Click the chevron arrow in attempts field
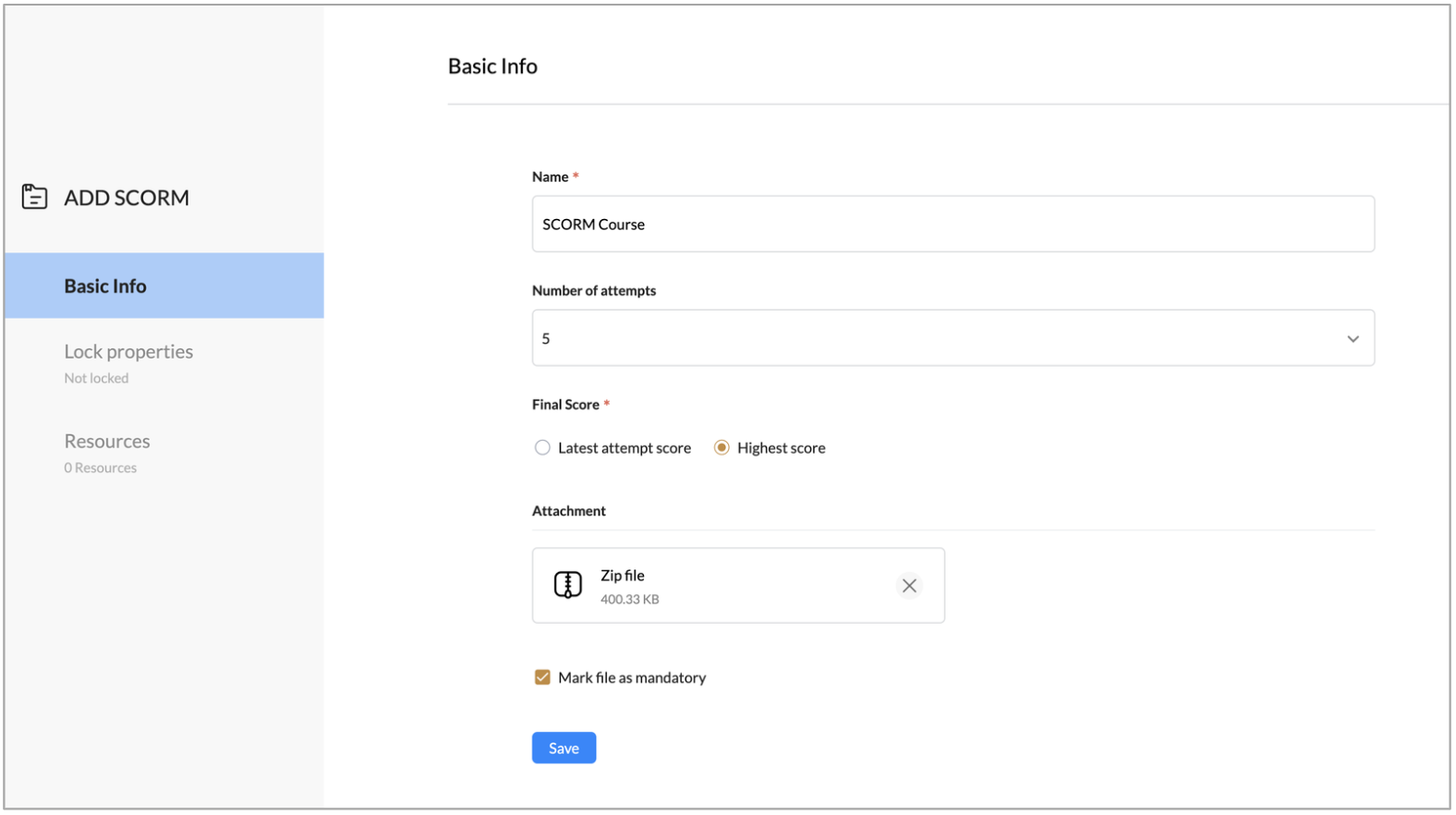The image size is (1456, 815). 1353,339
